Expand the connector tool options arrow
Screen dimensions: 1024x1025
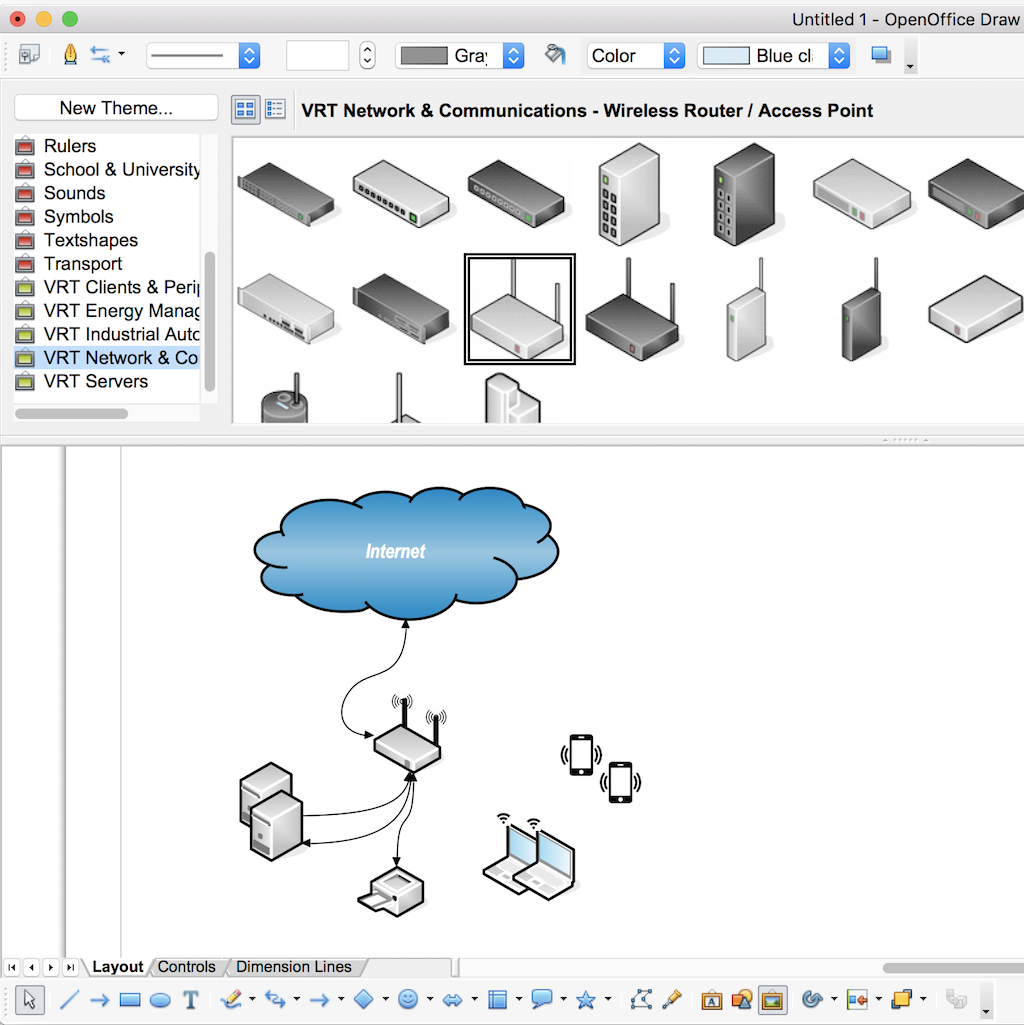click(295, 999)
